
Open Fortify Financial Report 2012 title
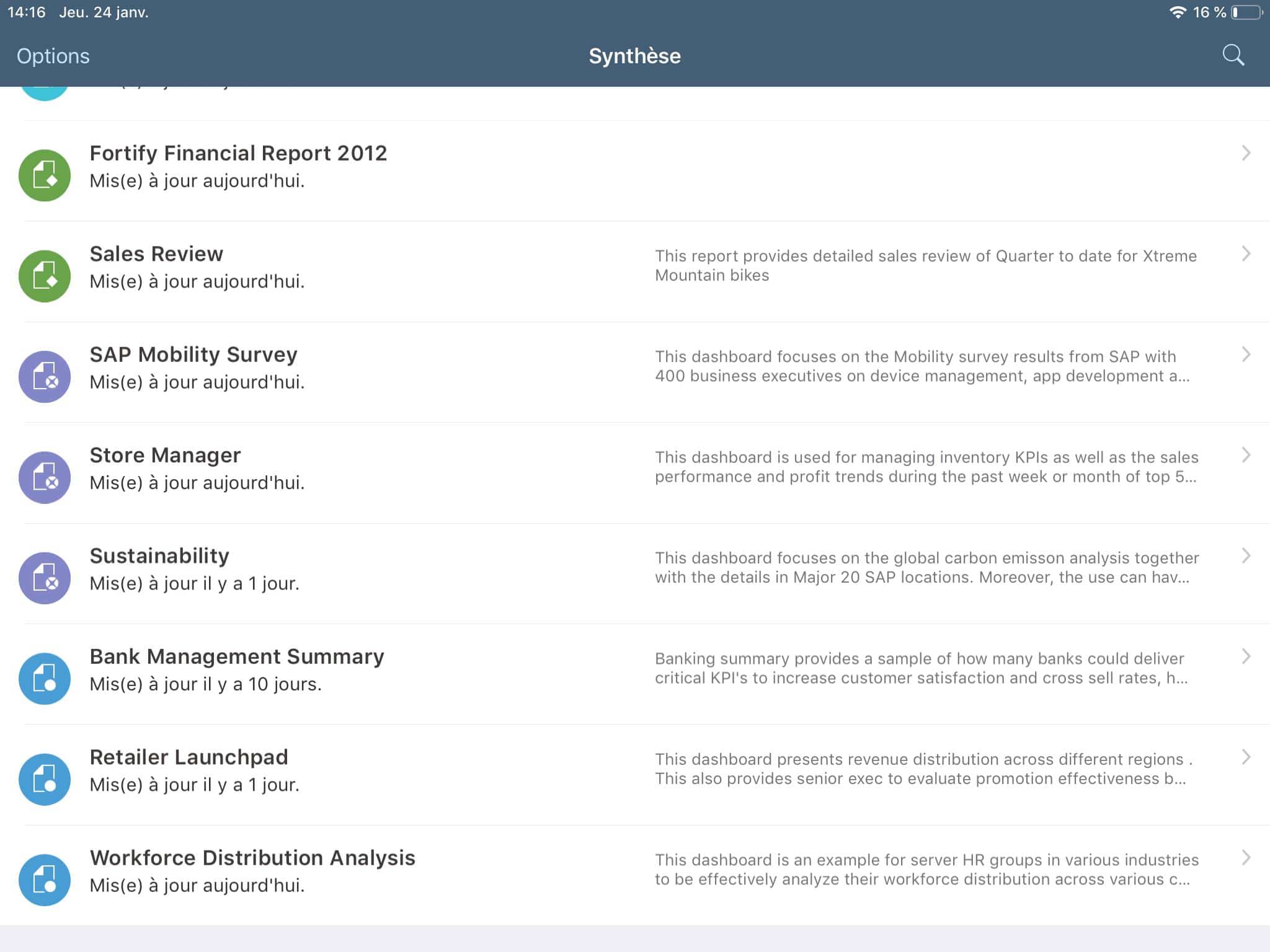pos(238,153)
